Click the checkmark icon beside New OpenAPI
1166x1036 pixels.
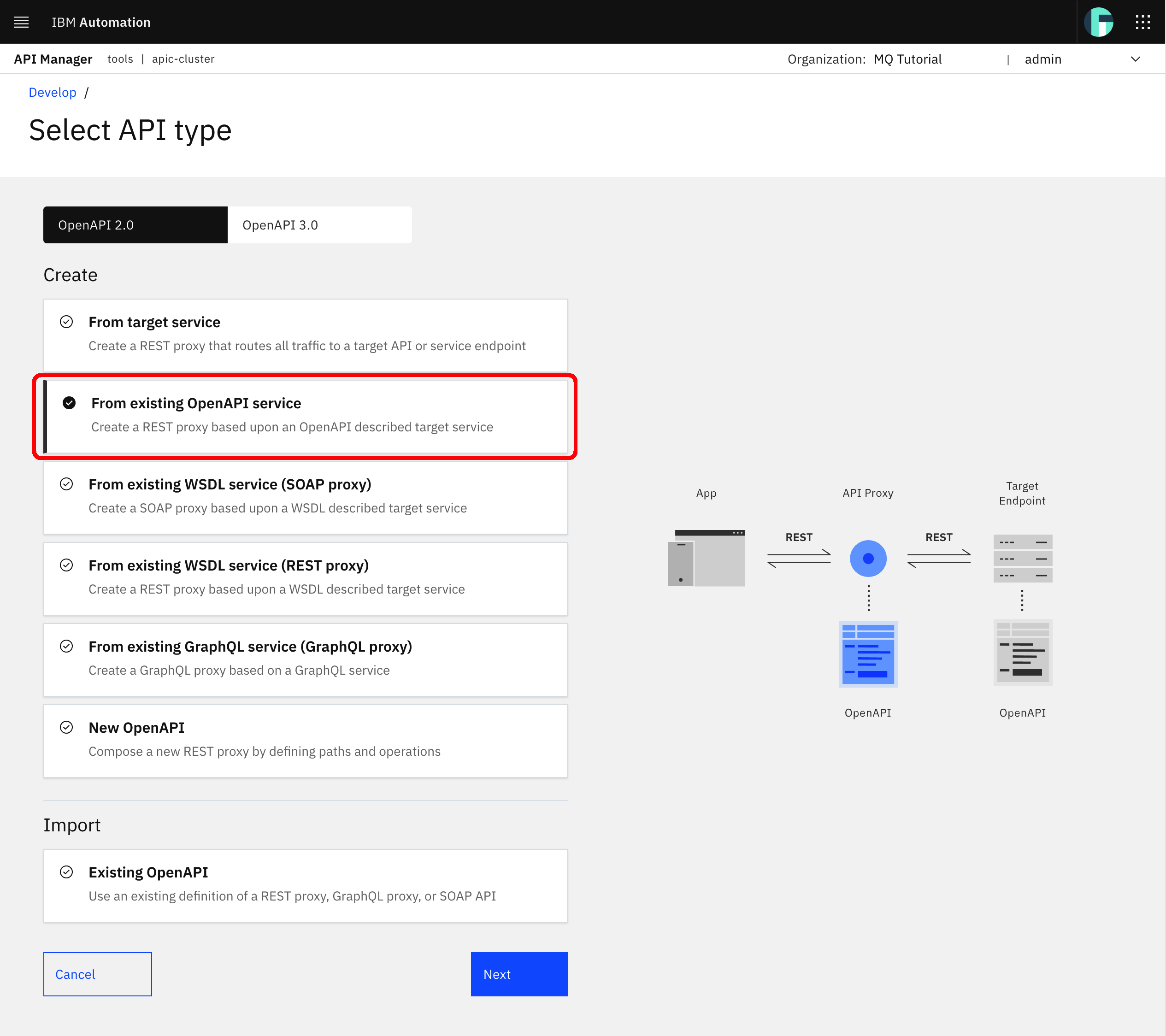[x=67, y=727]
